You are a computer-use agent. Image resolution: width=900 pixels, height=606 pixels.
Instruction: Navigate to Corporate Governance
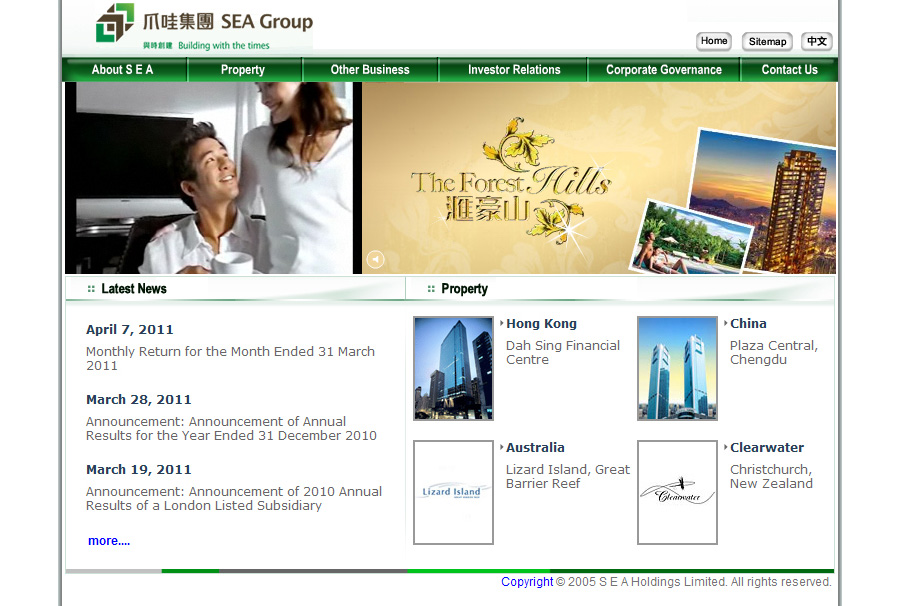[664, 70]
